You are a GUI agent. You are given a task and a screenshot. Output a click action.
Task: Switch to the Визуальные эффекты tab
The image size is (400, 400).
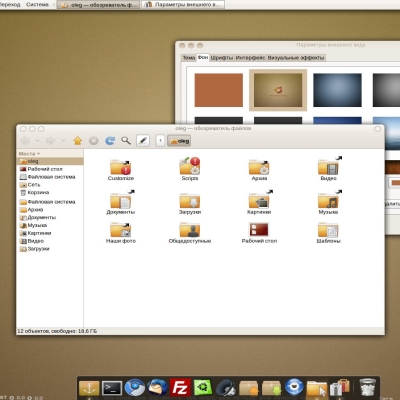click(296, 58)
